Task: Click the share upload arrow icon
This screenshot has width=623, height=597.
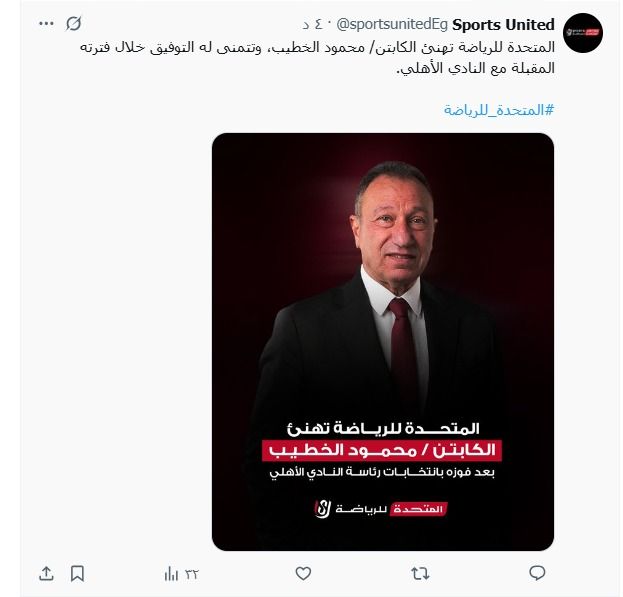Action: pyautogui.click(x=46, y=573)
